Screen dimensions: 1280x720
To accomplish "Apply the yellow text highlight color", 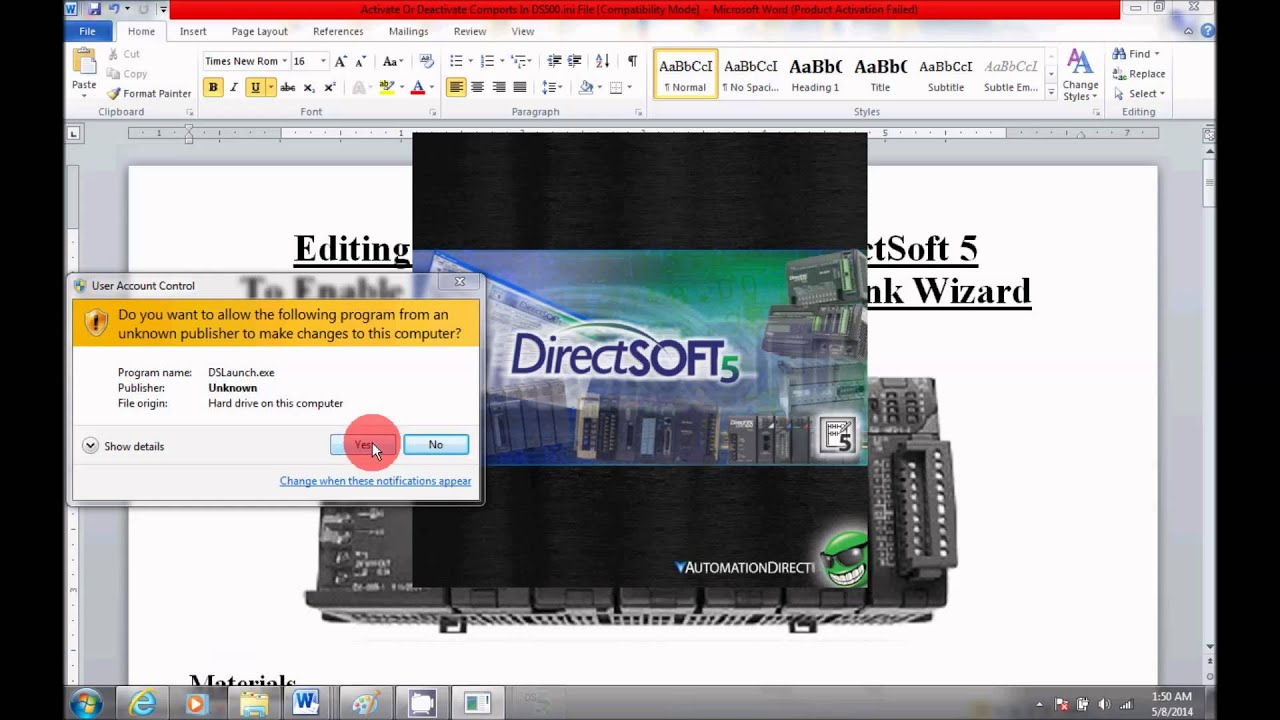I will click(387, 87).
